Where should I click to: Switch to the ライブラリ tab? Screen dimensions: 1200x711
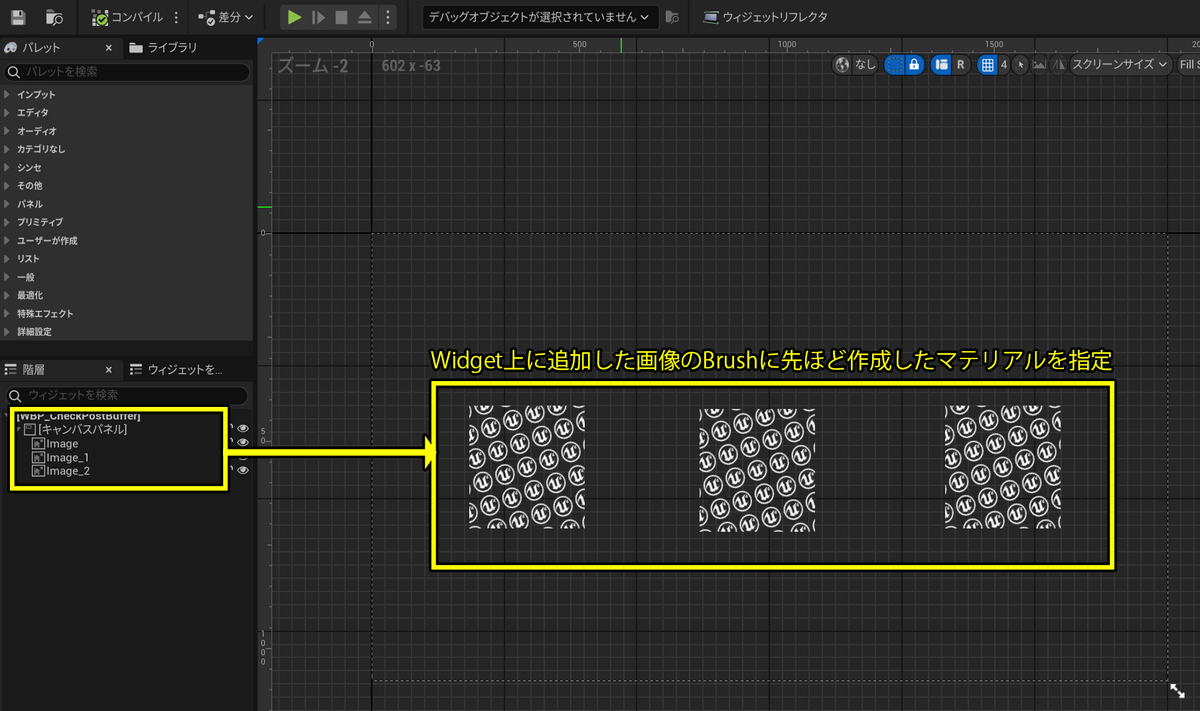coord(163,47)
